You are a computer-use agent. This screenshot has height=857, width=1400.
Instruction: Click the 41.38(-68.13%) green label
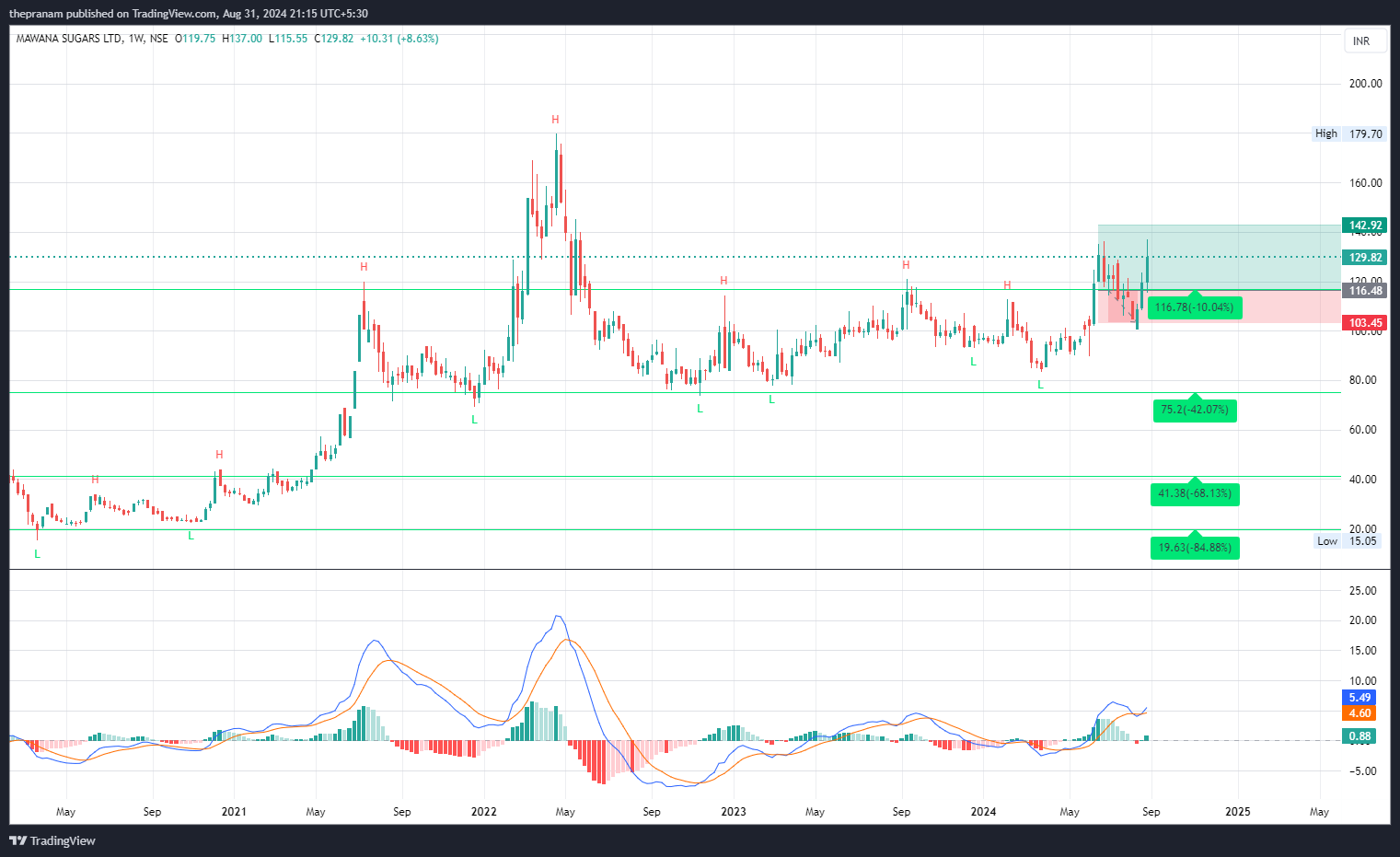click(x=1195, y=493)
